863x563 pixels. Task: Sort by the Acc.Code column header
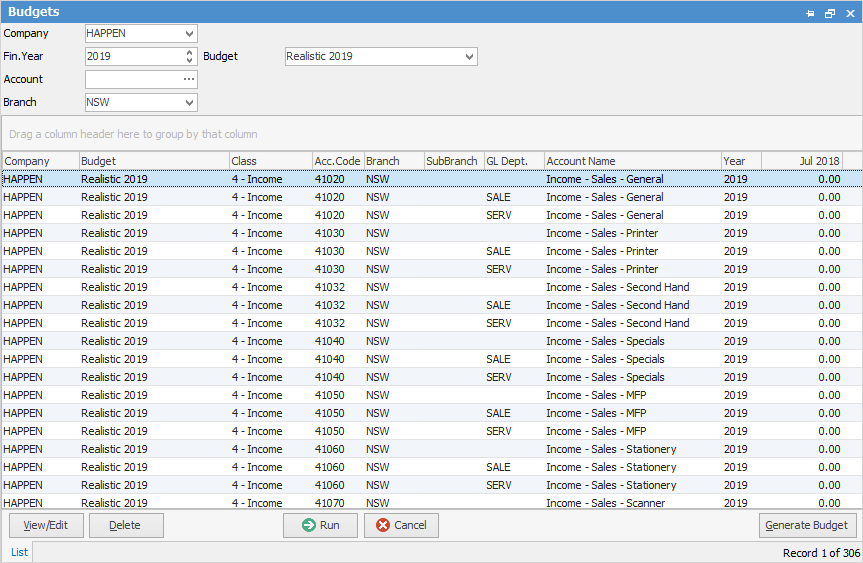pyautogui.click(x=337, y=161)
